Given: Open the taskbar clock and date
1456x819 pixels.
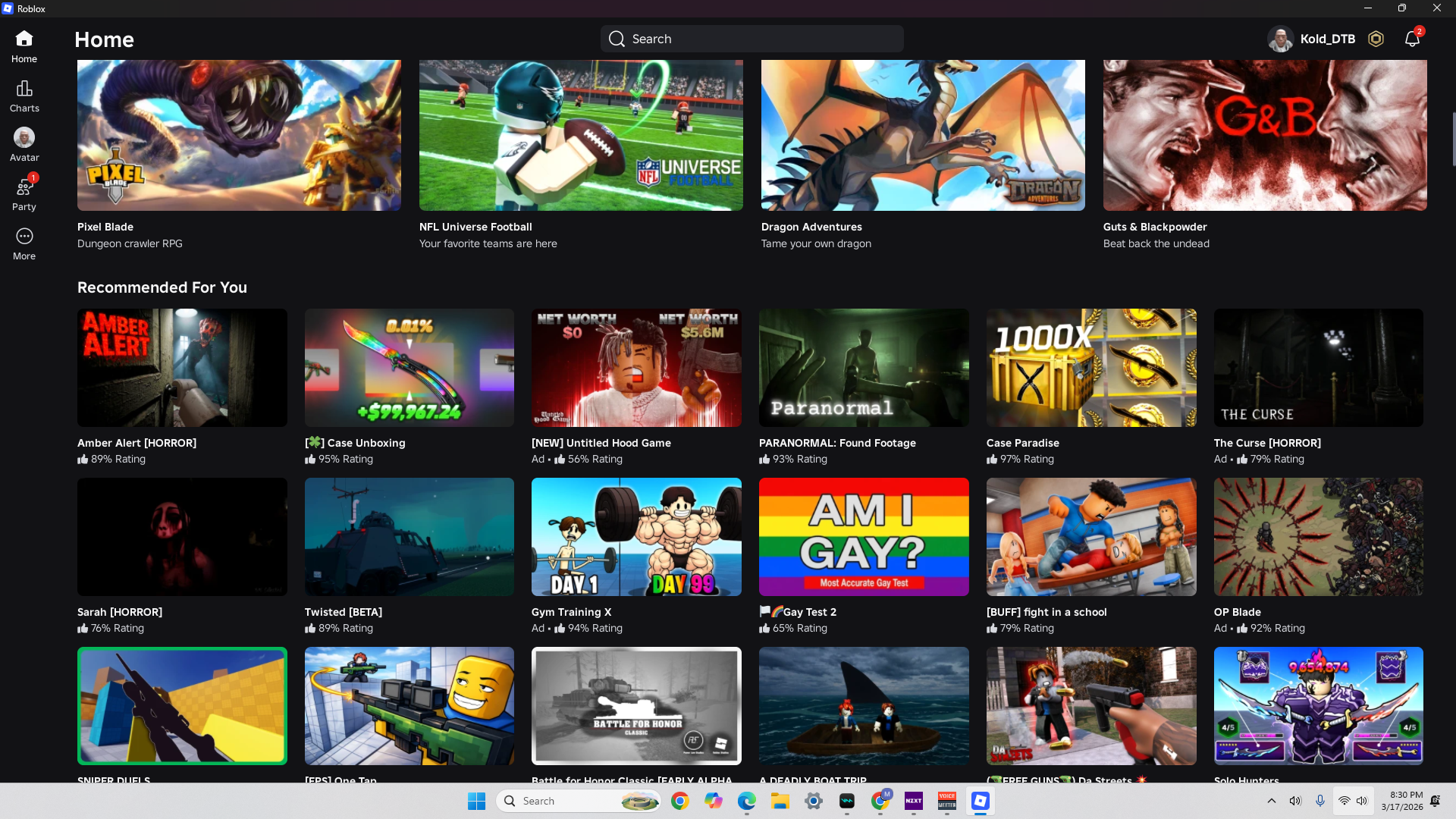Looking at the screenshot, I should coord(1401,801).
